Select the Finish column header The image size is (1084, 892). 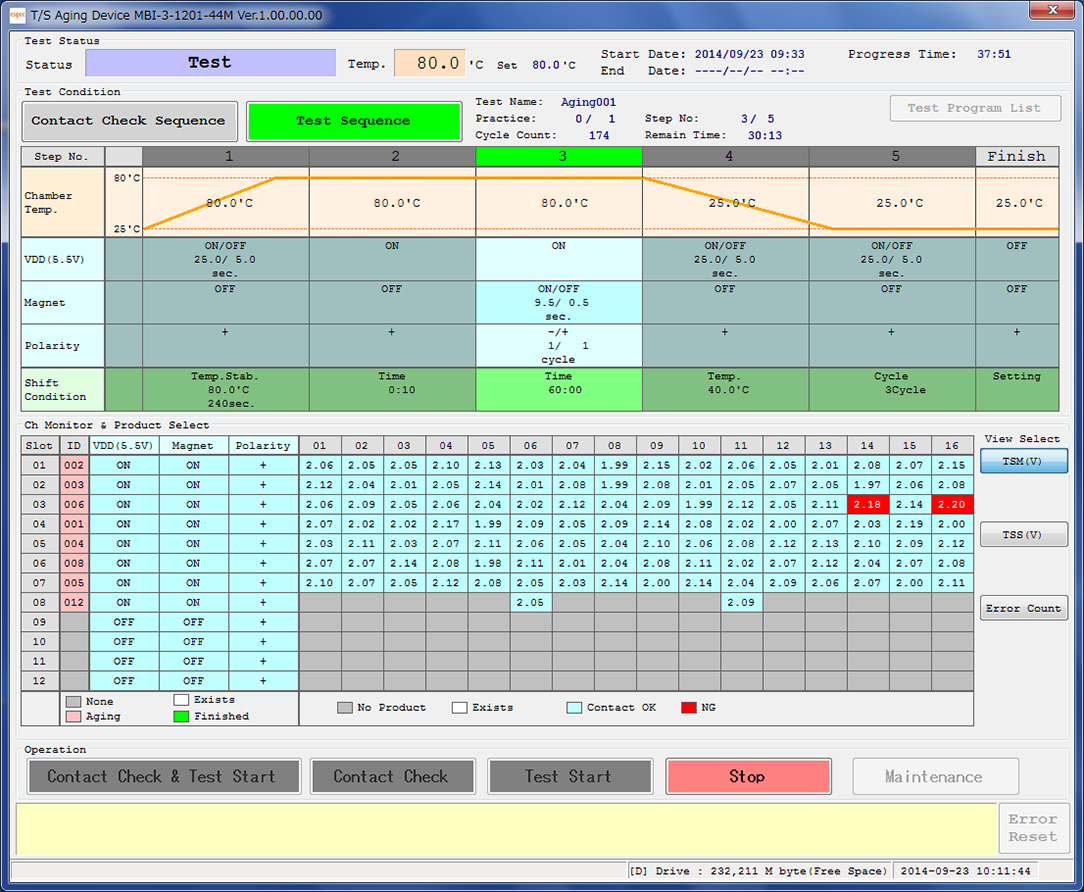1017,156
